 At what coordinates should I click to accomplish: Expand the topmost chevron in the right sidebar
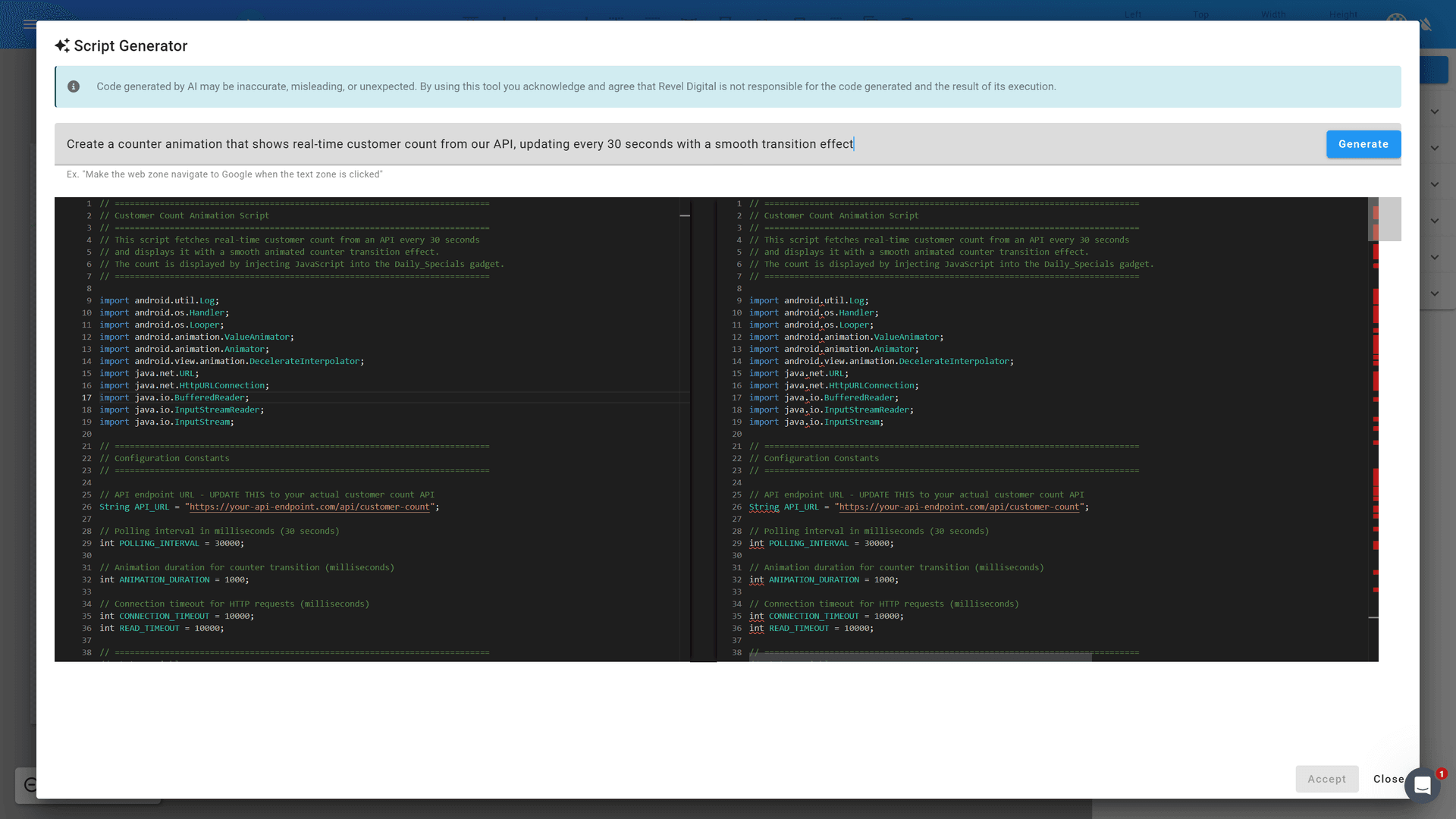[x=1435, y=111]
